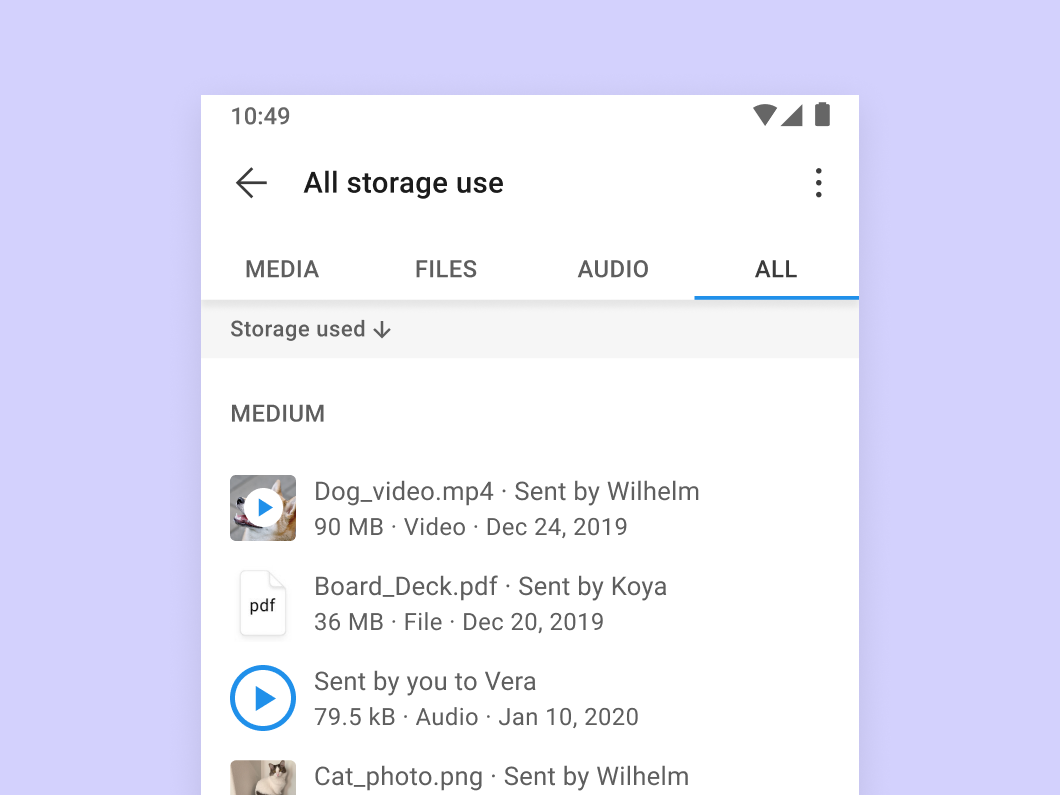Tap the back arrow to leave storage view
1060x795 pixels.
tap(251, 183)
